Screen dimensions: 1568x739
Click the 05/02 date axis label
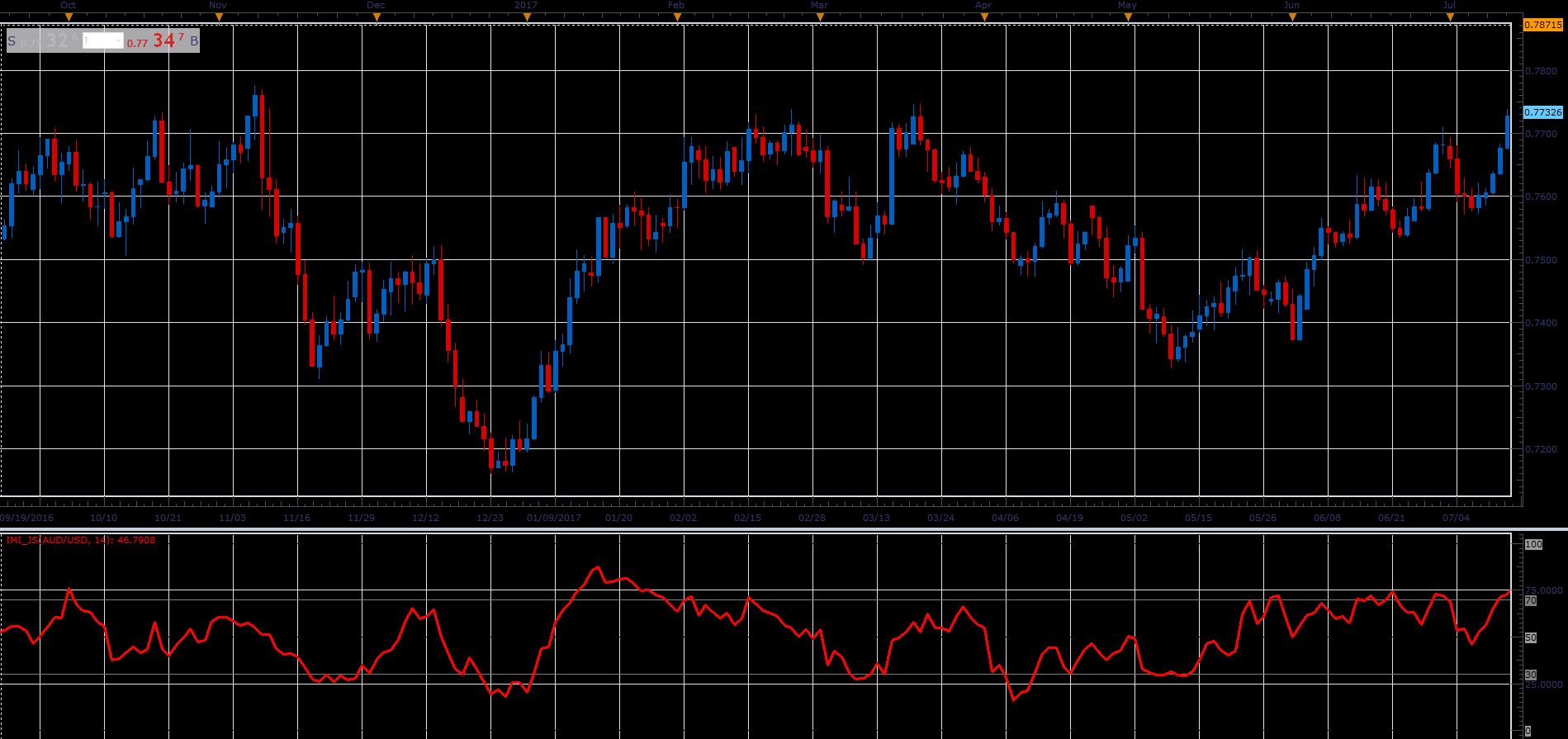pyautogui.click(x=1134, y=518)
